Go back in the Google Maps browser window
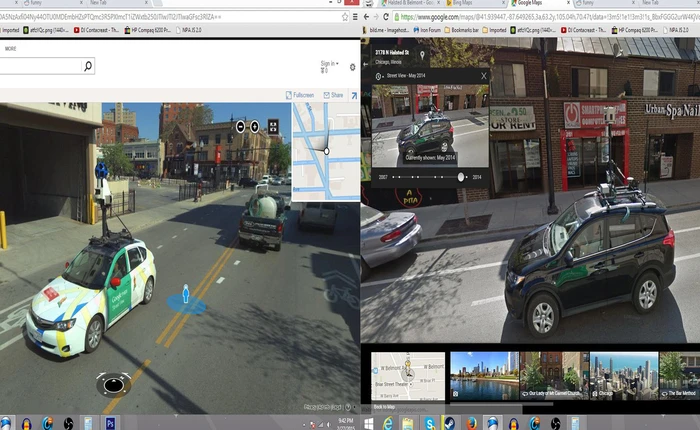Viewport: 700px width, 430px height. click(367, 17)
